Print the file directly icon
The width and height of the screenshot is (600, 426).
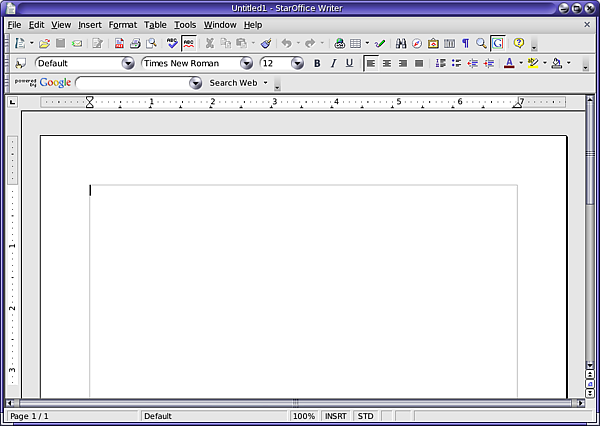[135, 43]
